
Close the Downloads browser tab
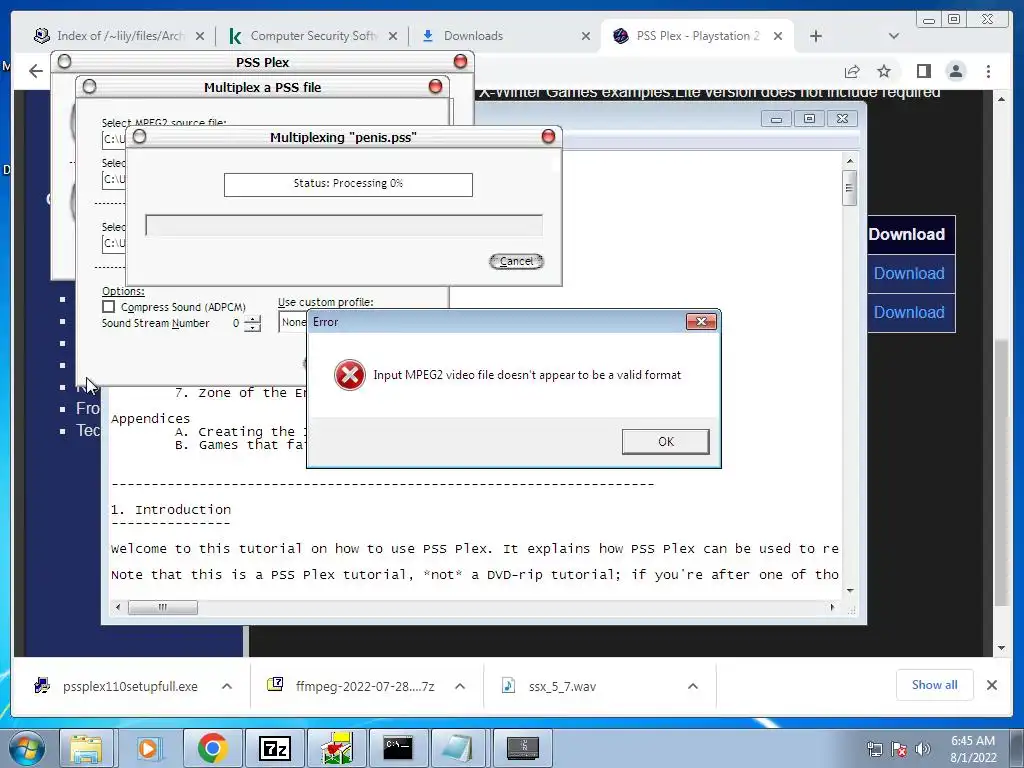pos(586,36)
